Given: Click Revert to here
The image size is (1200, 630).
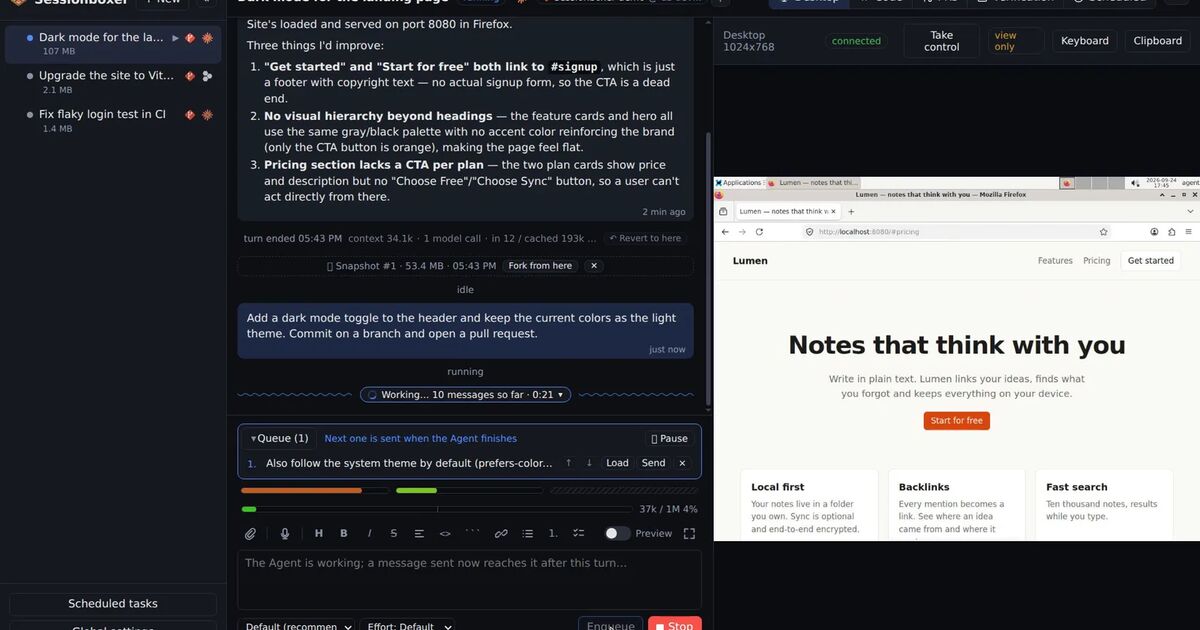Looking at the screenshot, I should click(x=646, y=238).
